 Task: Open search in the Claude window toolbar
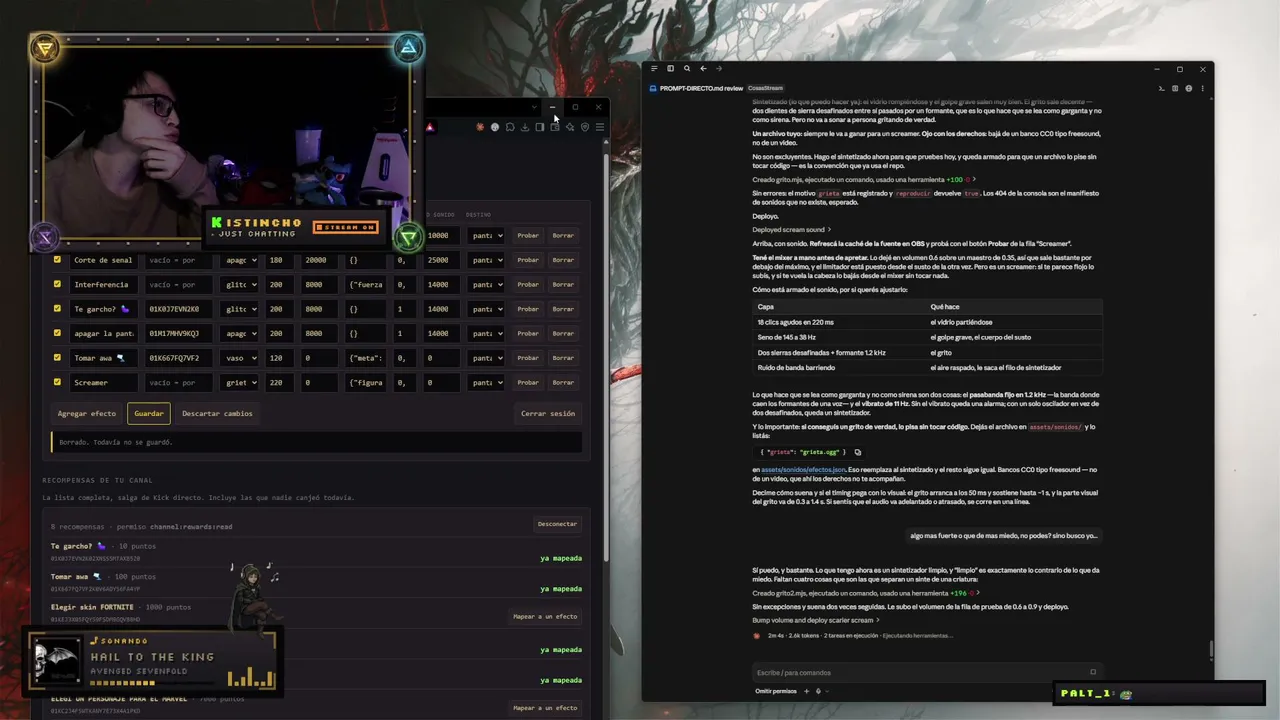(686, 69)
